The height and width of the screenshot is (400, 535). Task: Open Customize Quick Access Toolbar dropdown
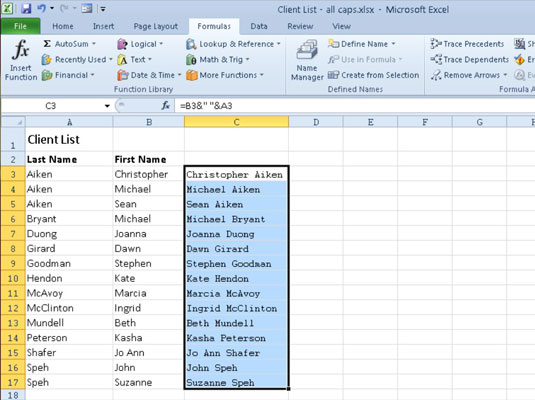click(x=103, y=9)
